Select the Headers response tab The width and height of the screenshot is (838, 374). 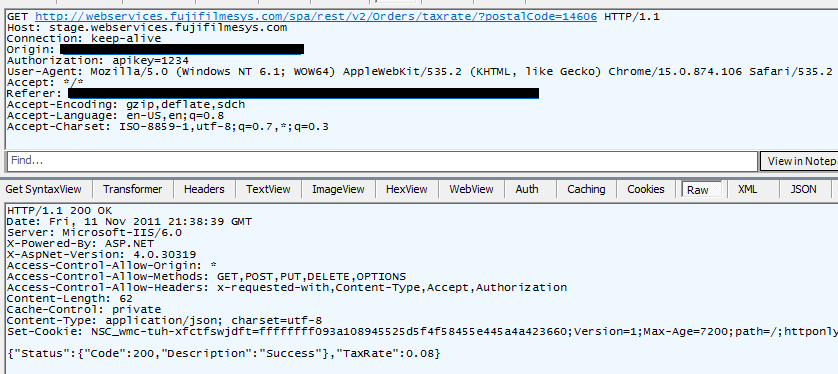pos(204,189)
